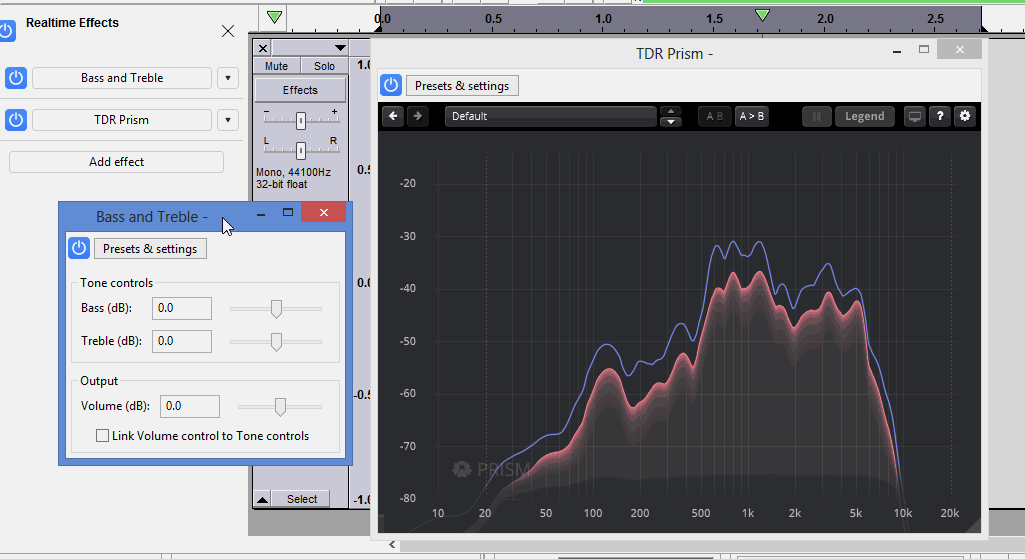Viewport: 1025px width, 559px height.
Task: Click the Volume slider handle
Action: point(280,407)
